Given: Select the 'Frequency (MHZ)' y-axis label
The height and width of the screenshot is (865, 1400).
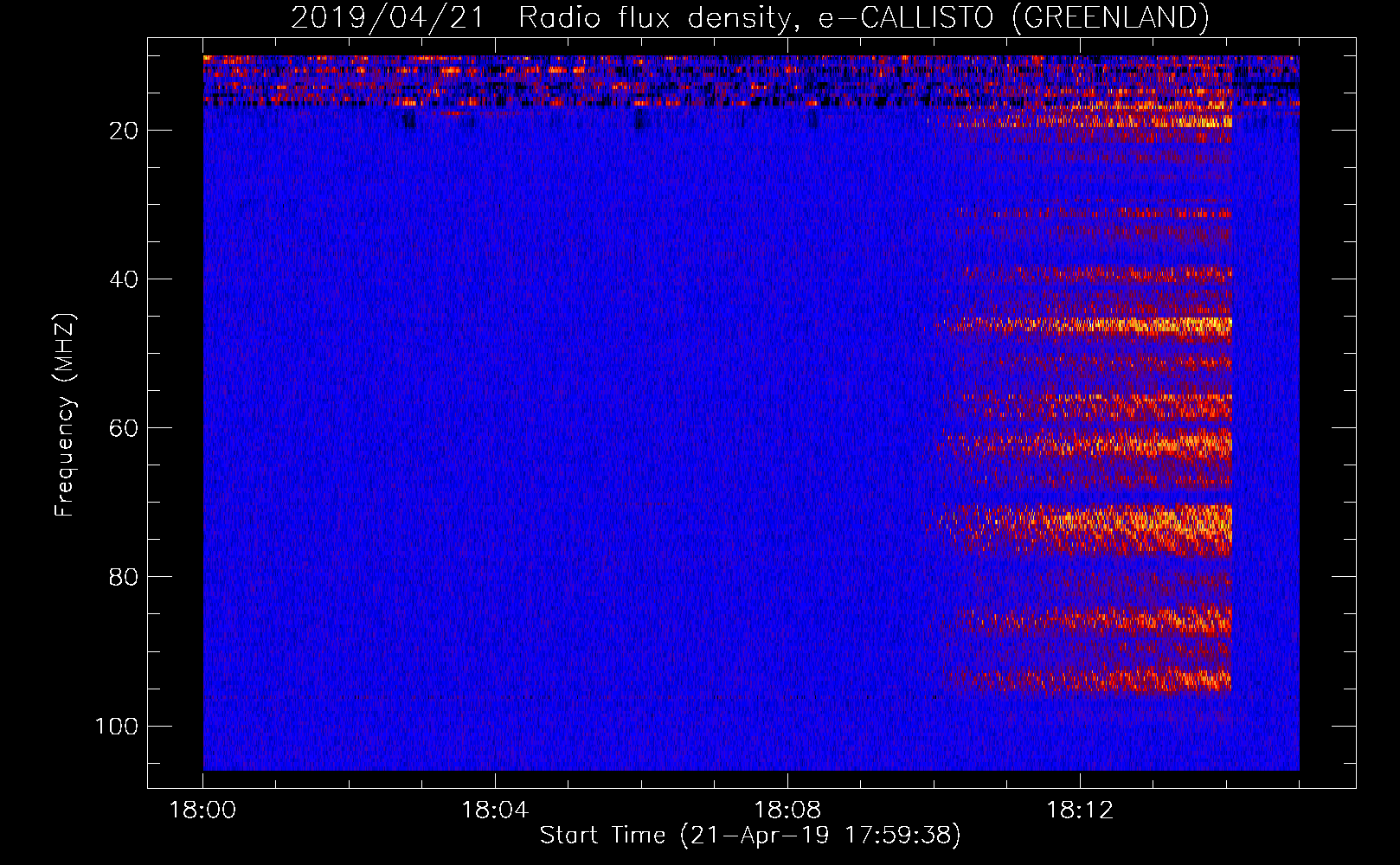Looking at the screenshot, I should coord(65,415).
